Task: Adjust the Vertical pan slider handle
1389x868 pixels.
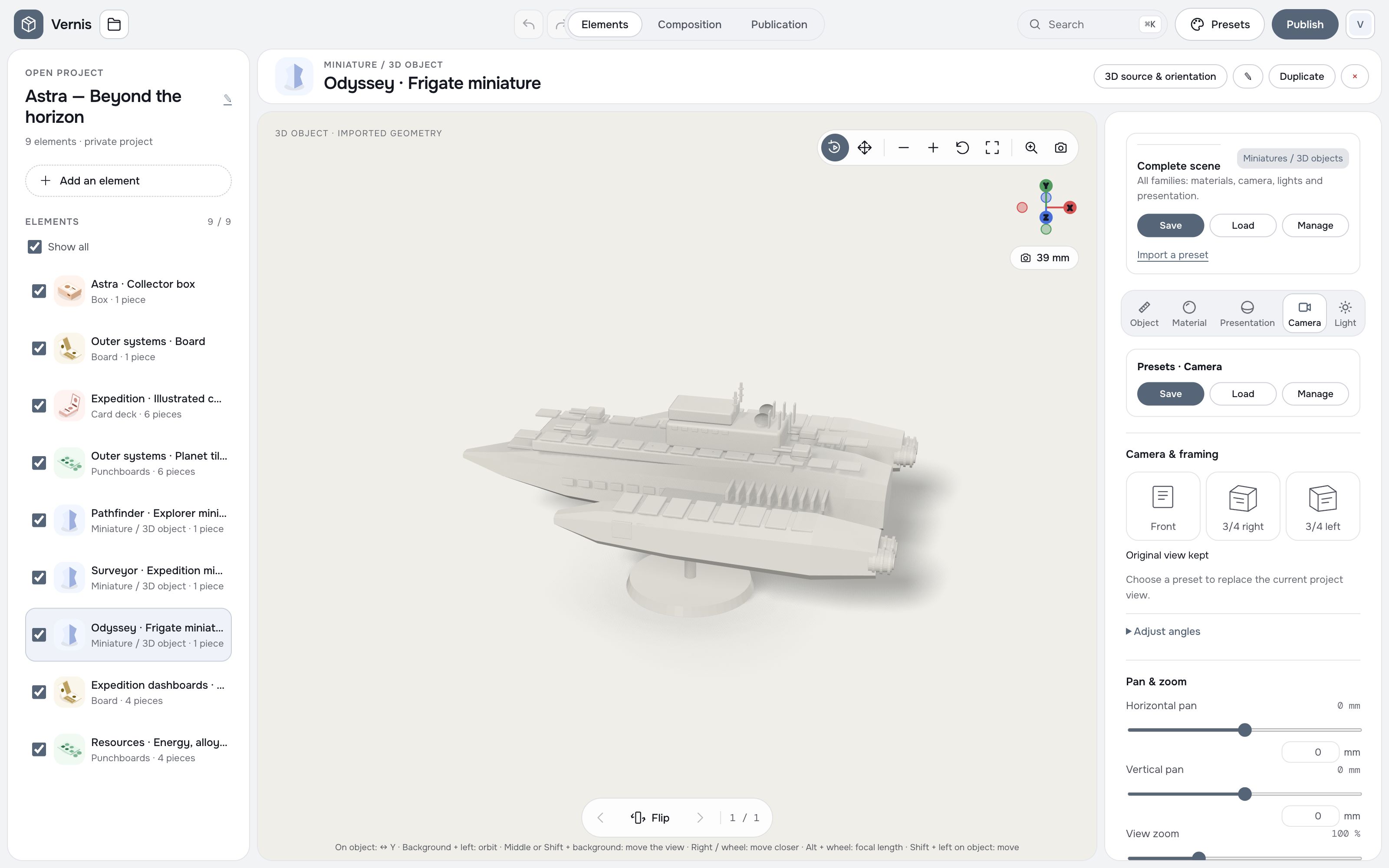Action: (x=1244, y=794)
